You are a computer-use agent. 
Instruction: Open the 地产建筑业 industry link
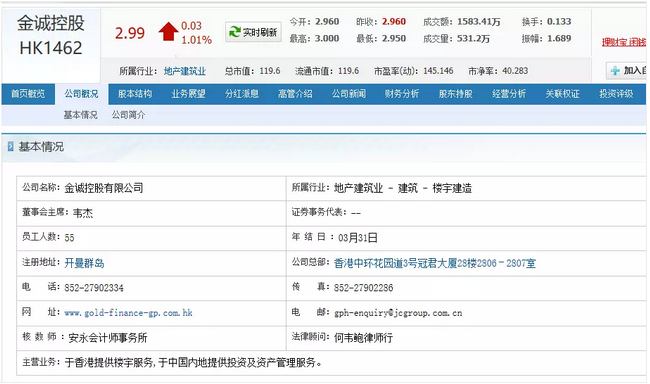[185, 71]
